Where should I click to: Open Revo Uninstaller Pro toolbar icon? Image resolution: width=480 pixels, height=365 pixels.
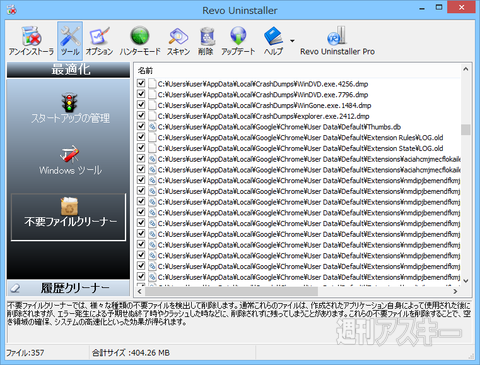click(337, 41)
